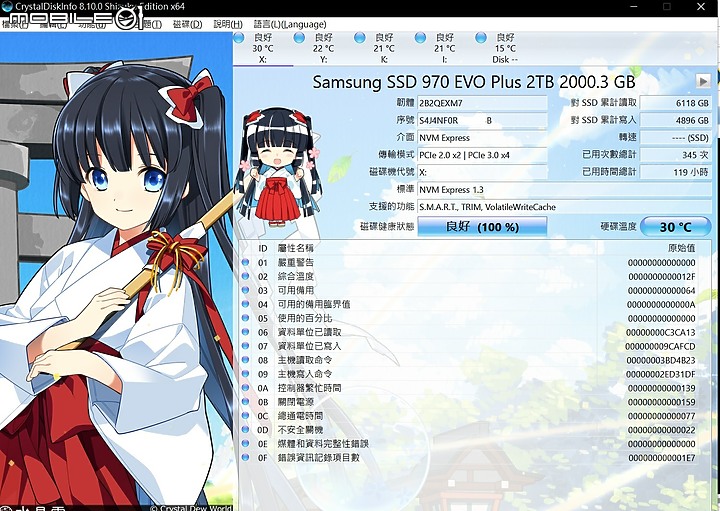Screen dimensions: 720x511
Task: Select raw value 0000000000000077
Action: [662, 416]
